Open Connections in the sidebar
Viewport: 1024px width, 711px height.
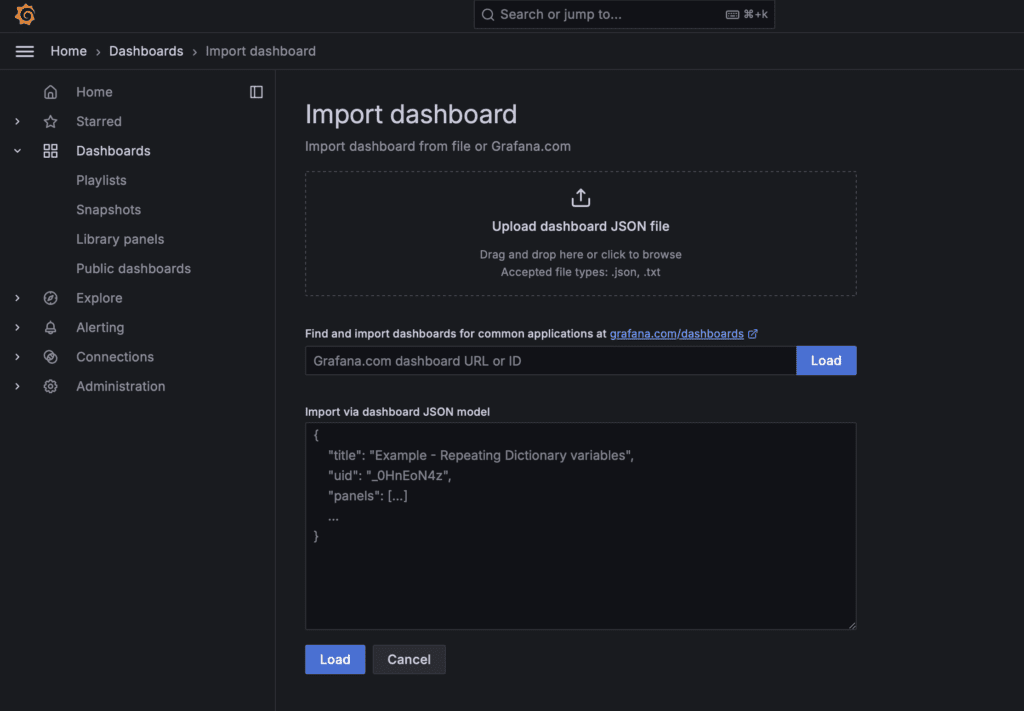click(115, 356)
